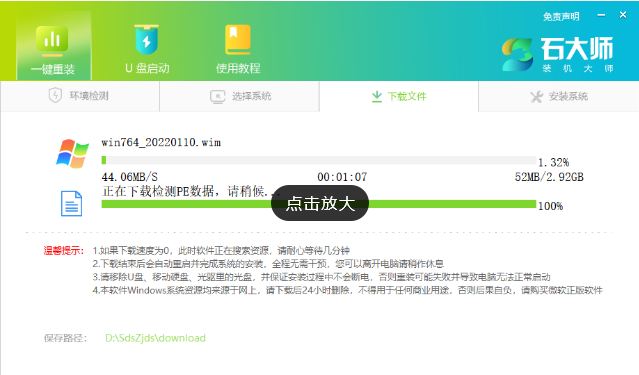Image resolution: width=639 pixels, height=375 pixels.
Task: Click the win764_20220110.wim file name
Action: (161, 142)
